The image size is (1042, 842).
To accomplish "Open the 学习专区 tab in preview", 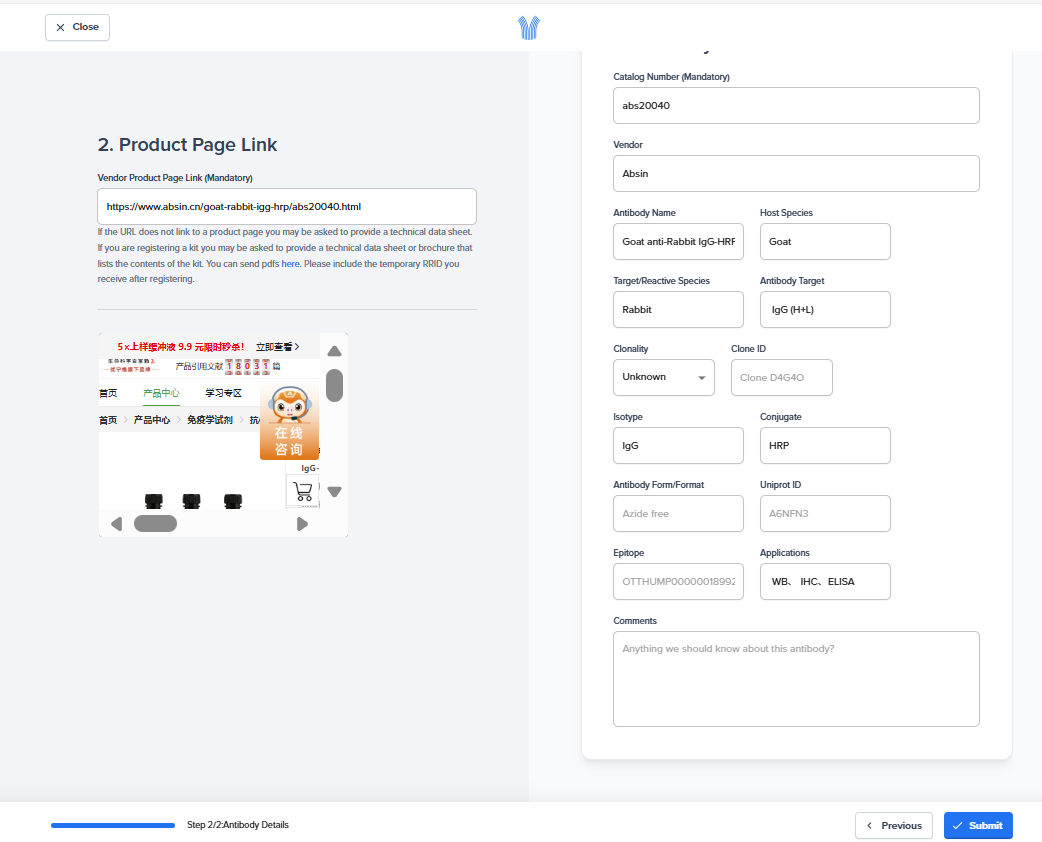I will click(x=223, y=393).
